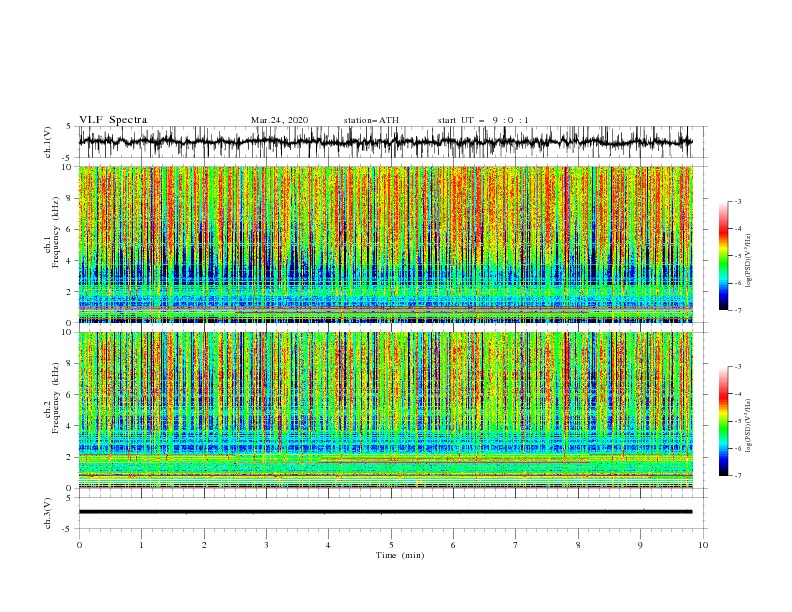Select the "start UT = 9 :0 :1" text

[483, 120]
